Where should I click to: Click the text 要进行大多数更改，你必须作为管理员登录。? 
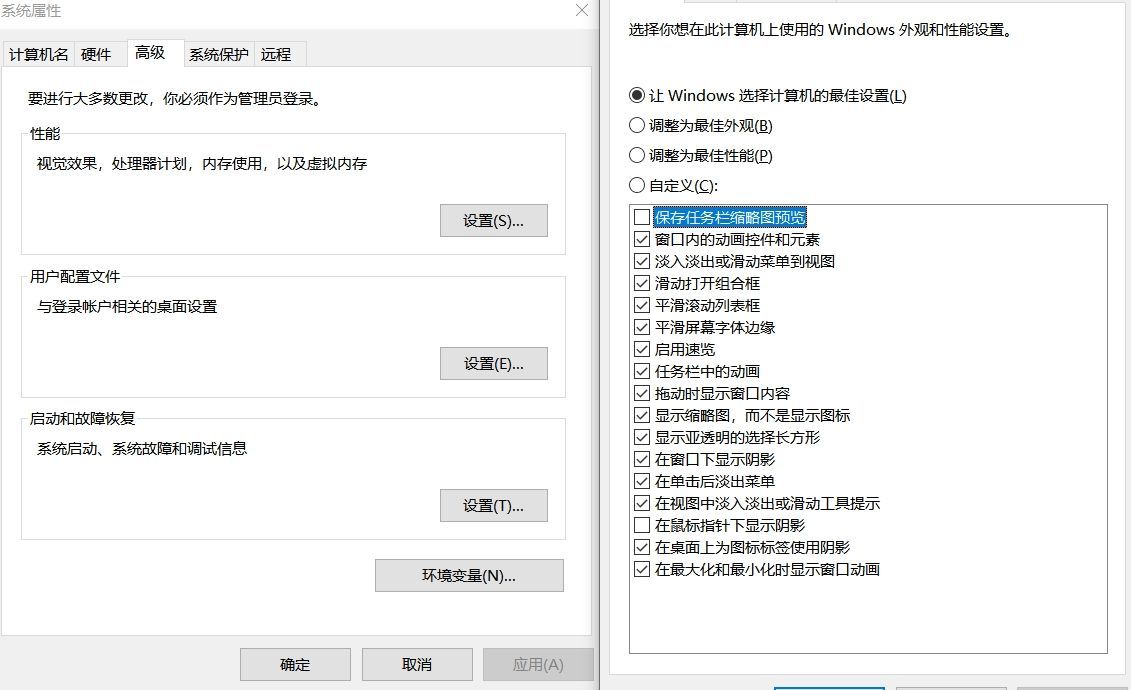point(175,99)
